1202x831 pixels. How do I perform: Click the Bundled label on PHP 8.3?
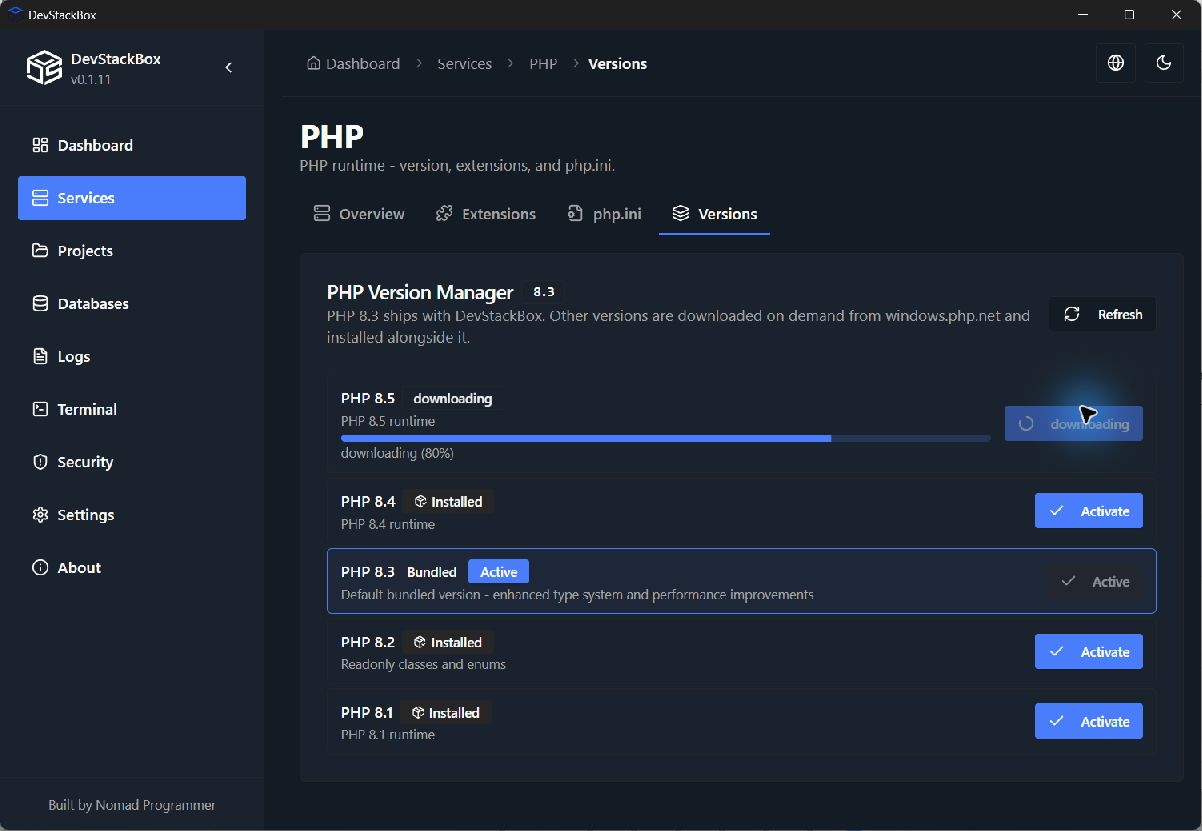point(432,572)
